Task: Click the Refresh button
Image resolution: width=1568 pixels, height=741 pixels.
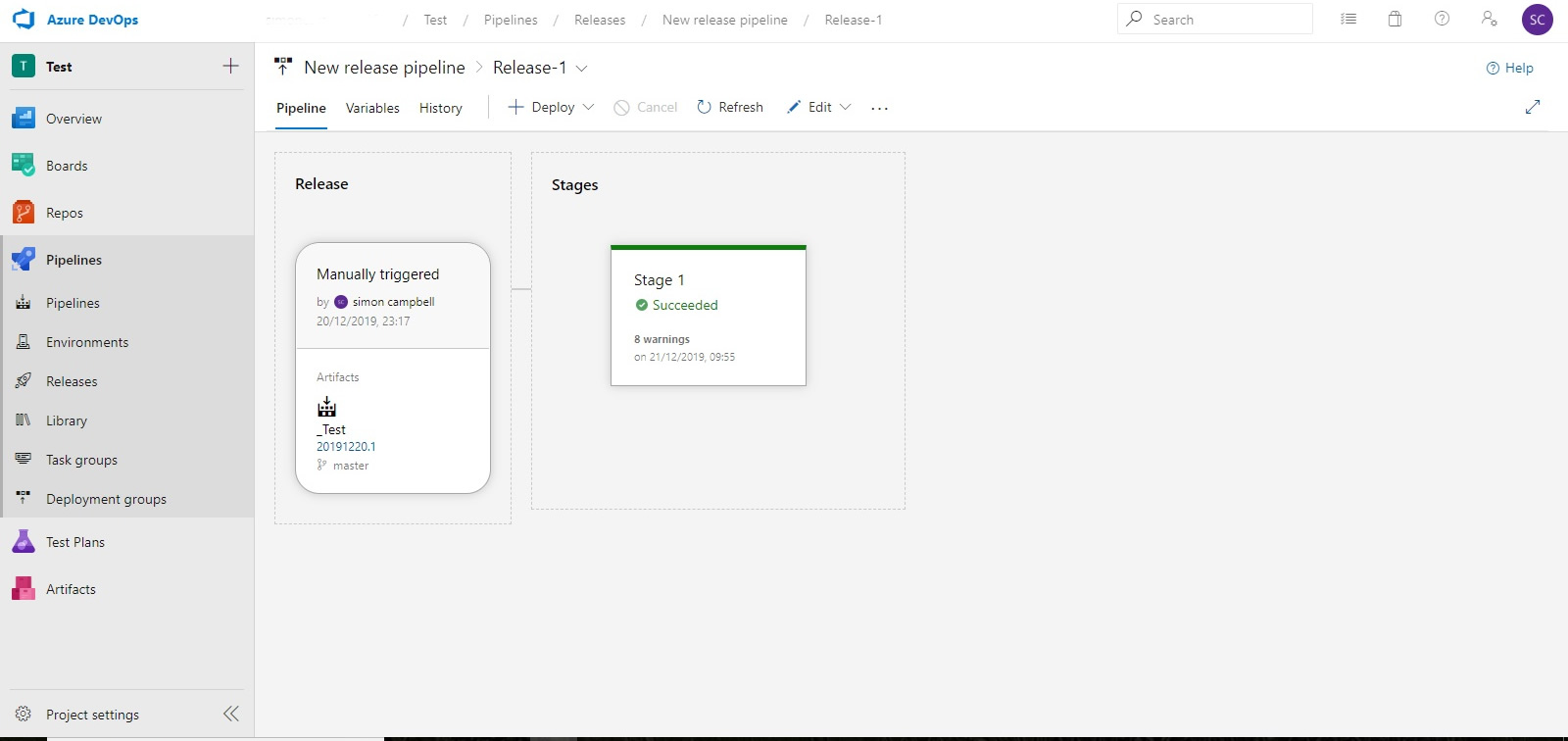Action: 730,107
